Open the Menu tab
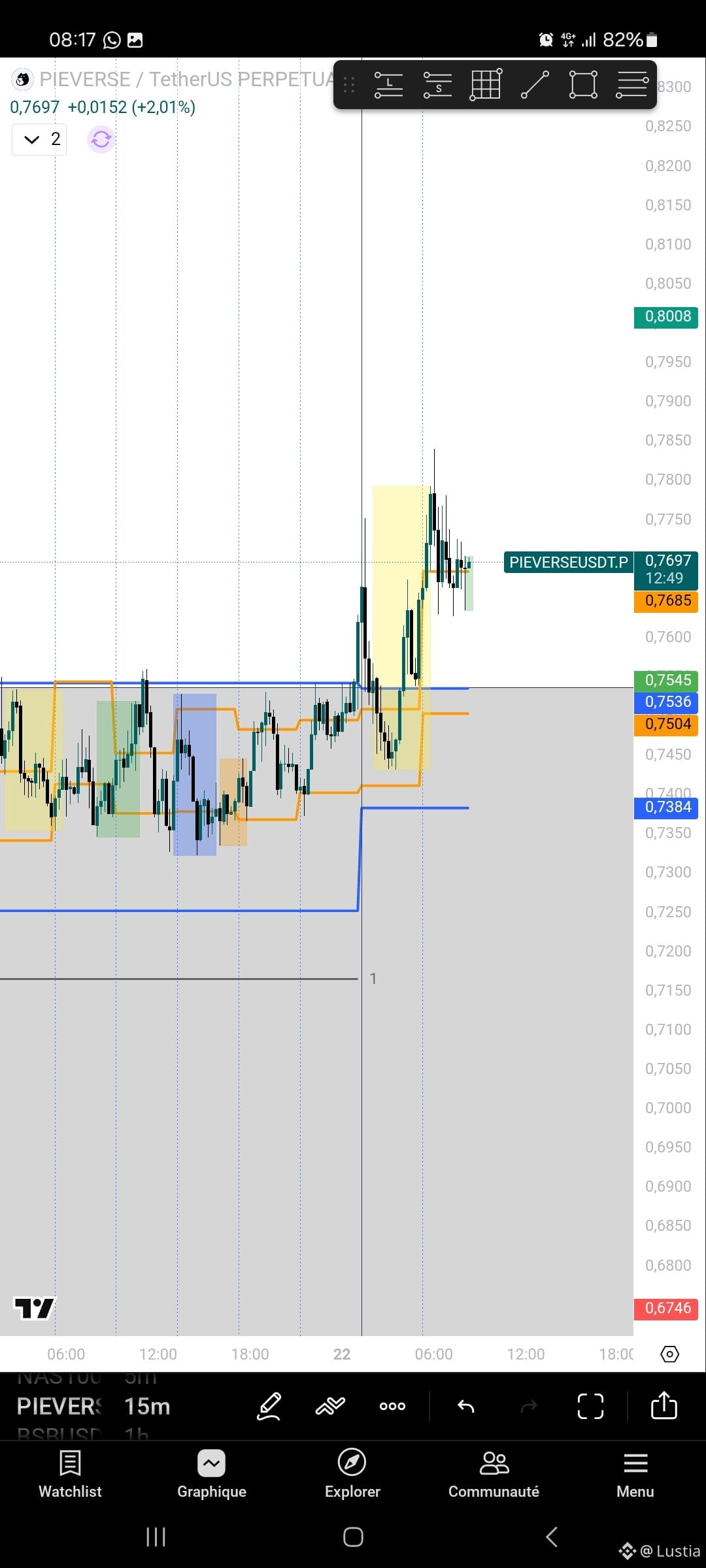 635,1473
